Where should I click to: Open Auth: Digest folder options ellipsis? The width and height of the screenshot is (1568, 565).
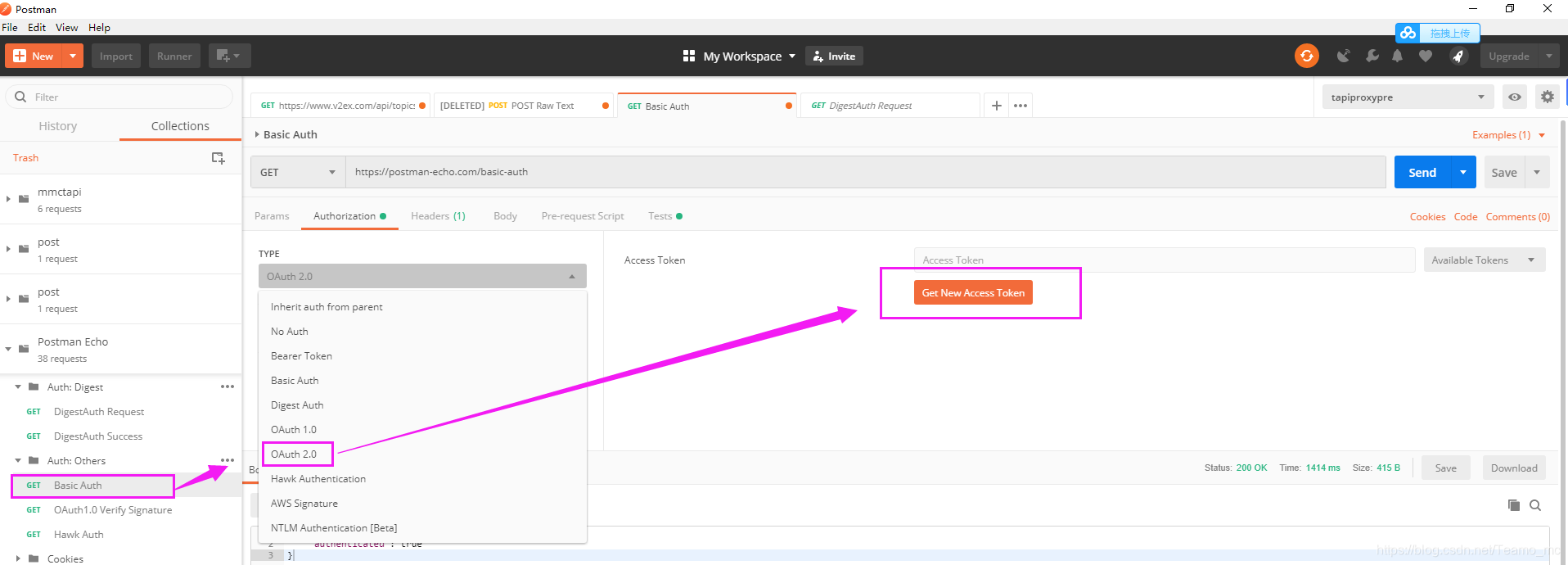228,386
